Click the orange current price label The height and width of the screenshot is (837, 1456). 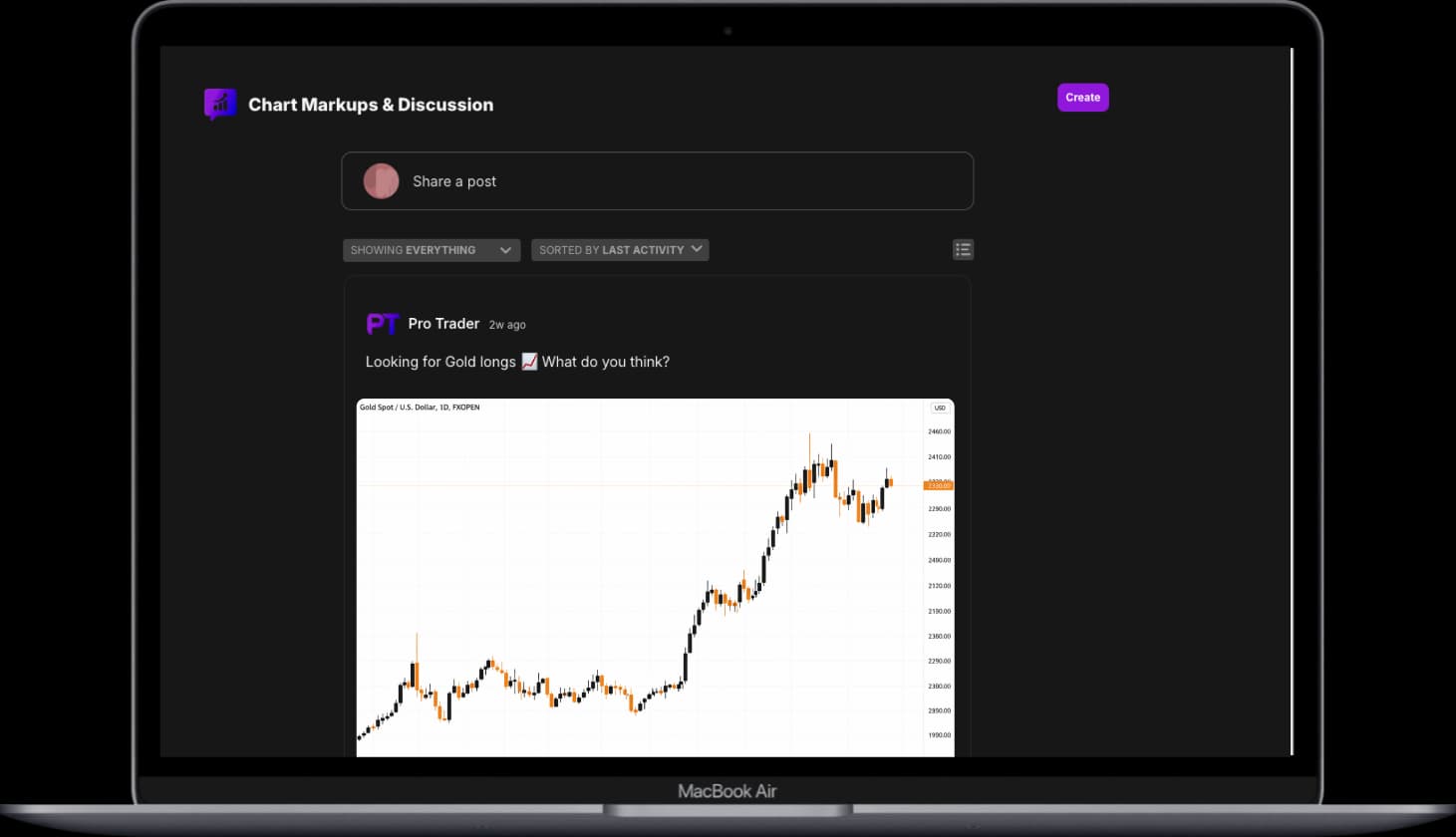[x=938, y=485]
